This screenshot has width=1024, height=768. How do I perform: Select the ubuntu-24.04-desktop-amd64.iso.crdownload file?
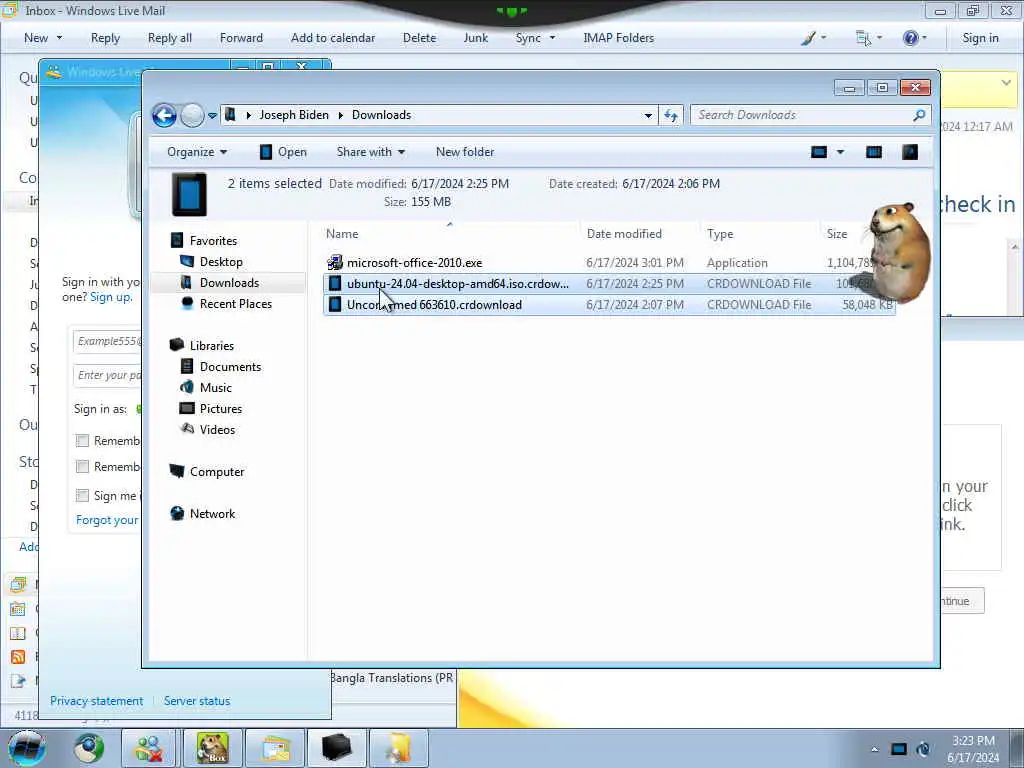click(x=457, y=283)
